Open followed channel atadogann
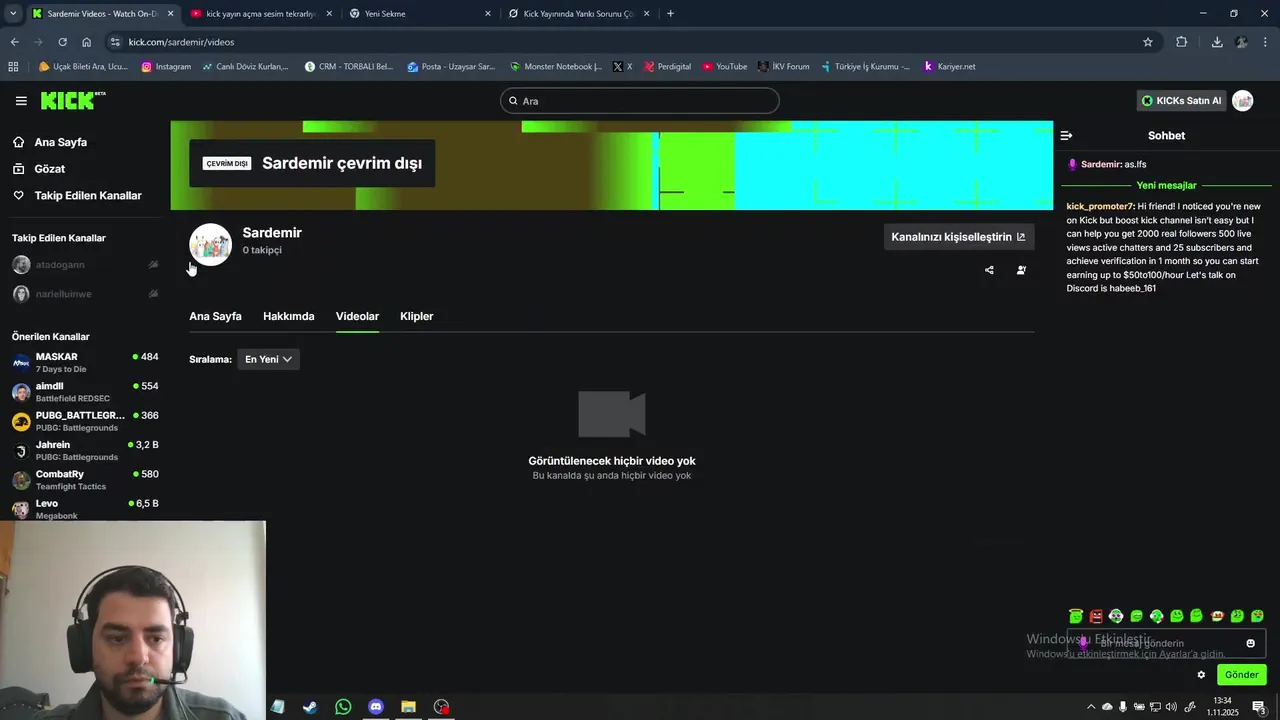The image size is (1280, 720). pyautogui.click(x=85, y=265)
